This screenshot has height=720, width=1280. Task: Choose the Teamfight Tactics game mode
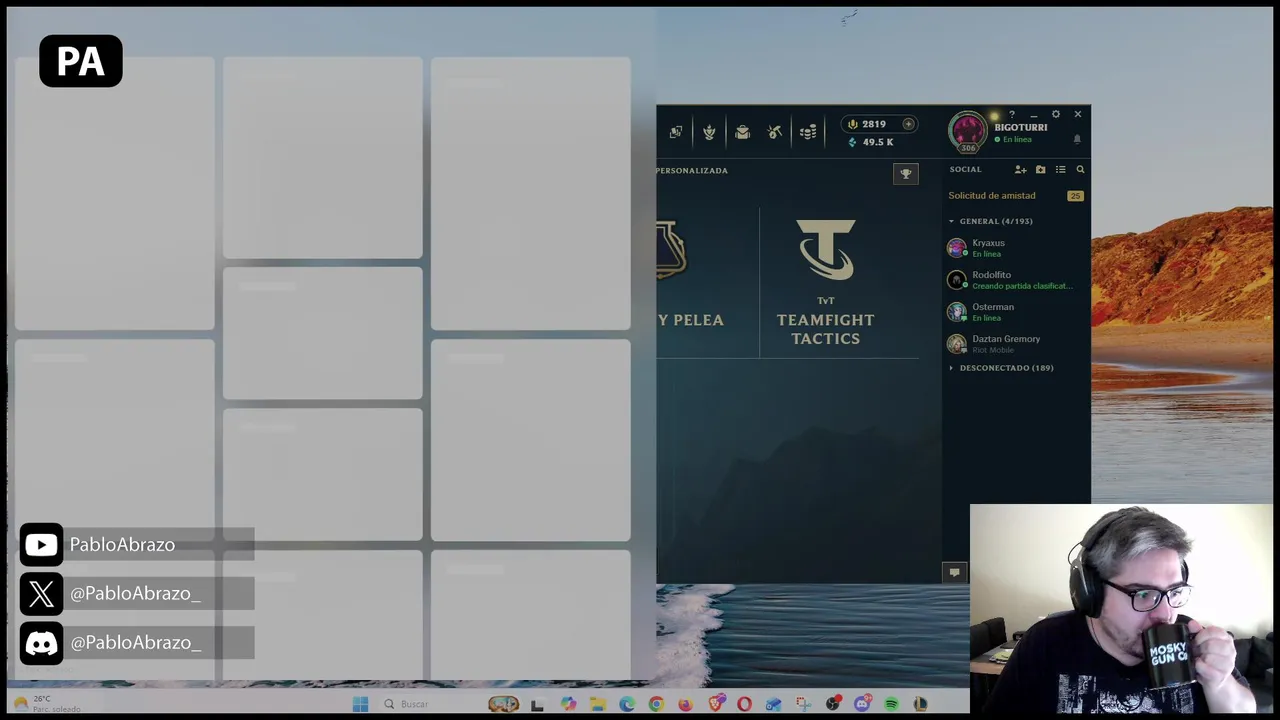click(826, 283)
